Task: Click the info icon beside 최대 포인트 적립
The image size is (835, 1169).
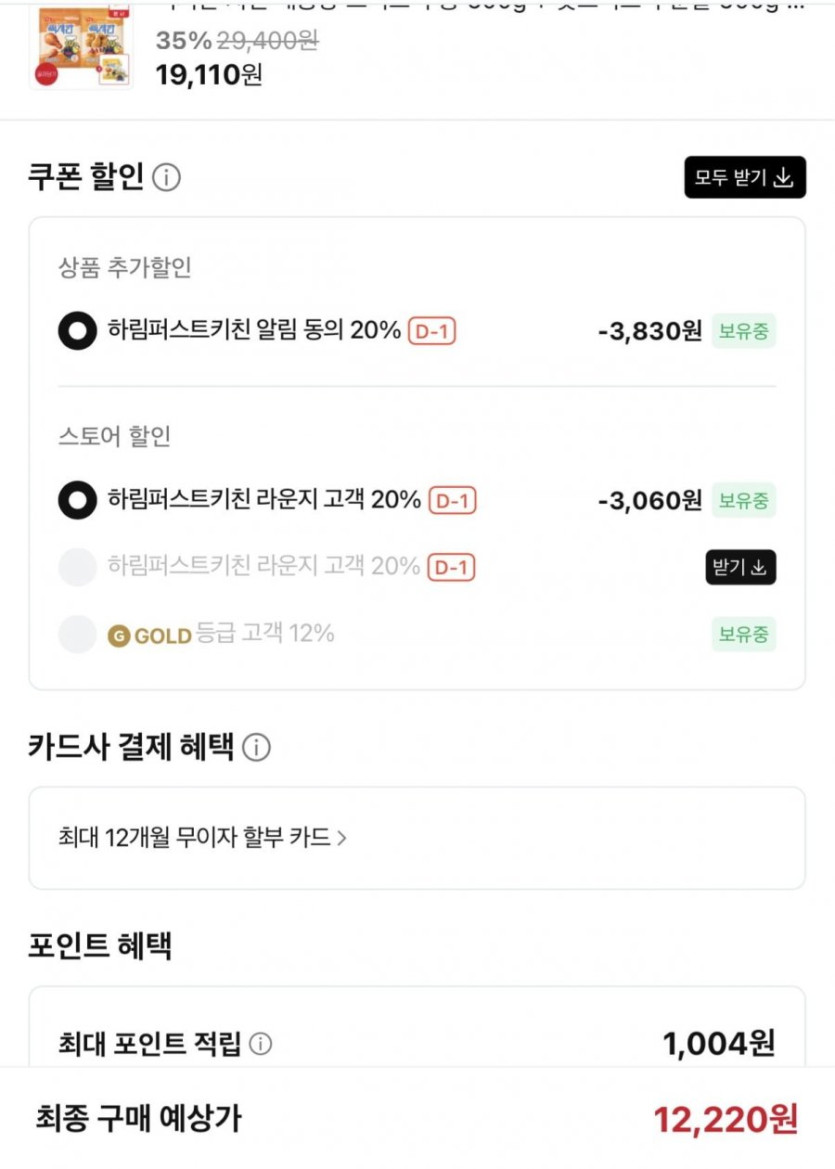Action: click(260, 1045)
